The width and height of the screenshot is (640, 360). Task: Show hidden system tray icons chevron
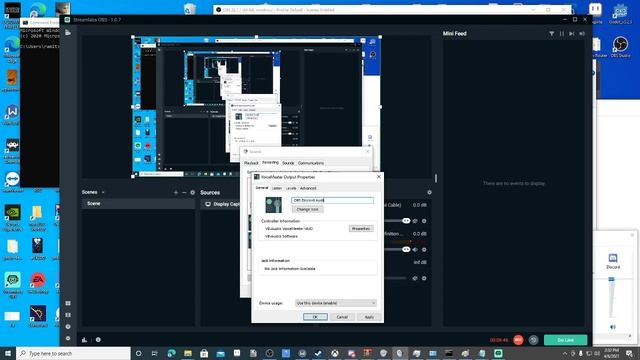(564, 353)
